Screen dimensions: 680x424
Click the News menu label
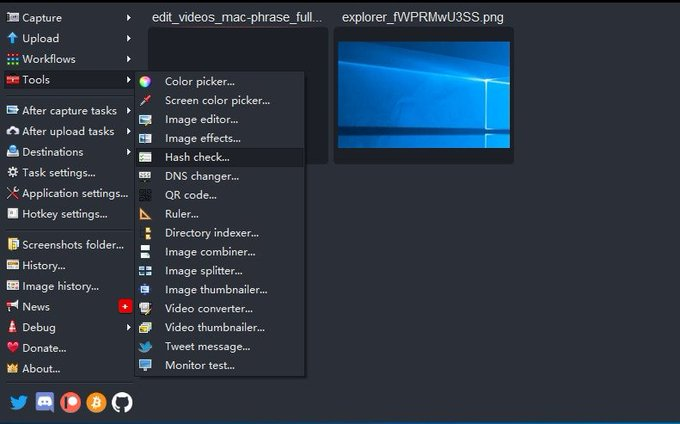click(36, 307)
